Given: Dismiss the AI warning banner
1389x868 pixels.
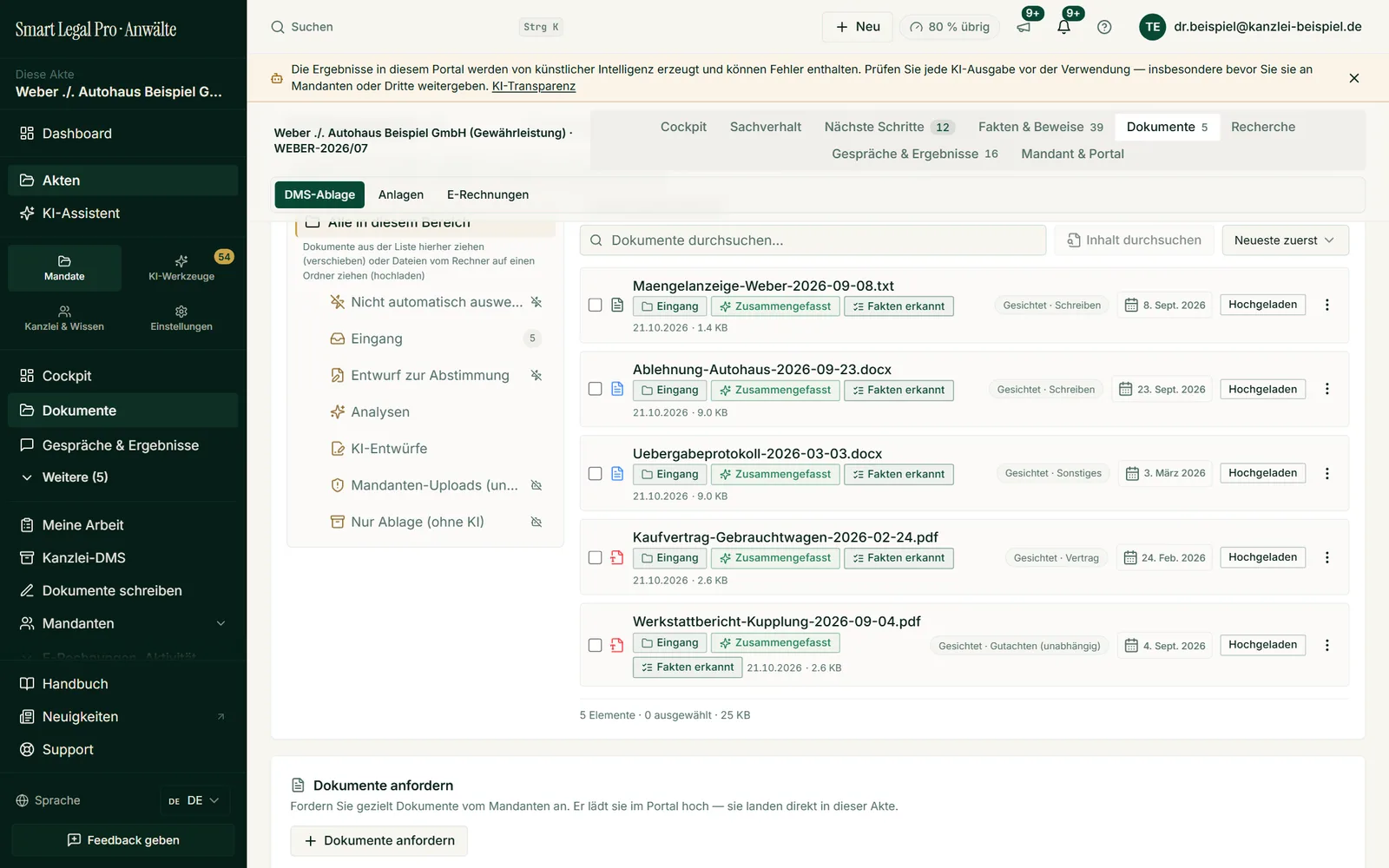Looking at the screenshot, I should [1353, 78].
